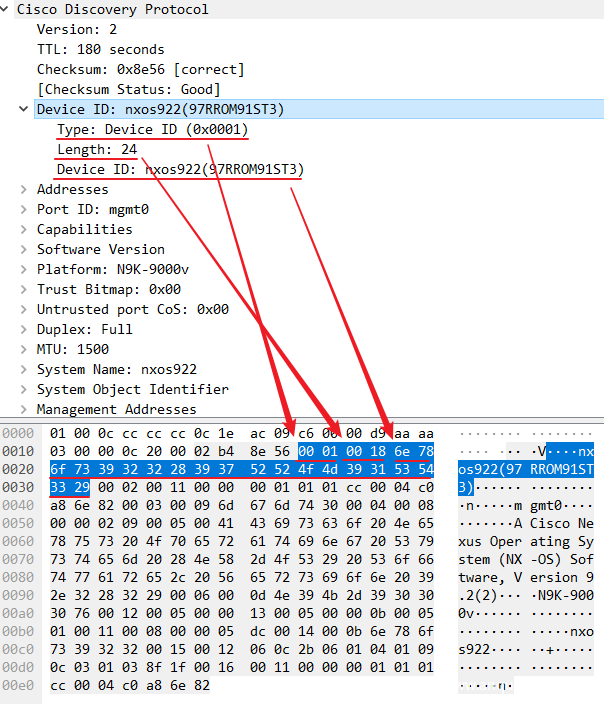Click the Capabilities row text

coord(84,229)
